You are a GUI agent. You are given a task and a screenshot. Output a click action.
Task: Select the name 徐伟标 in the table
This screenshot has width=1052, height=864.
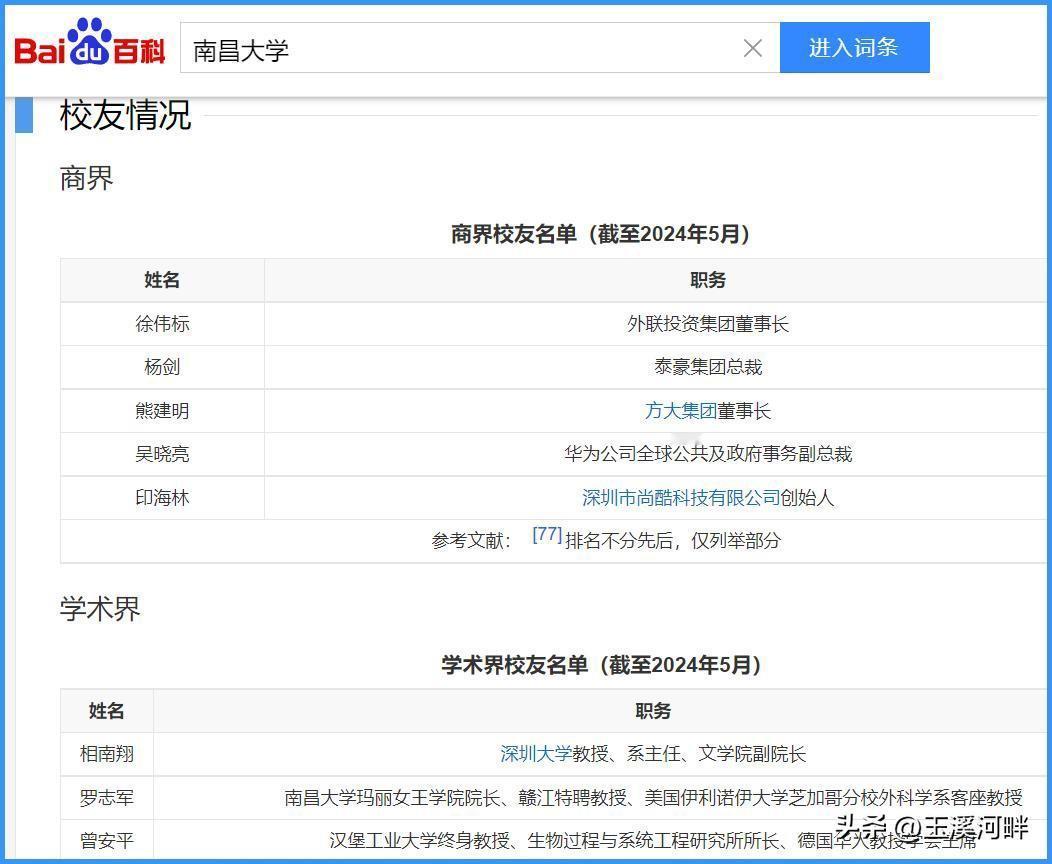coord(162,324)
